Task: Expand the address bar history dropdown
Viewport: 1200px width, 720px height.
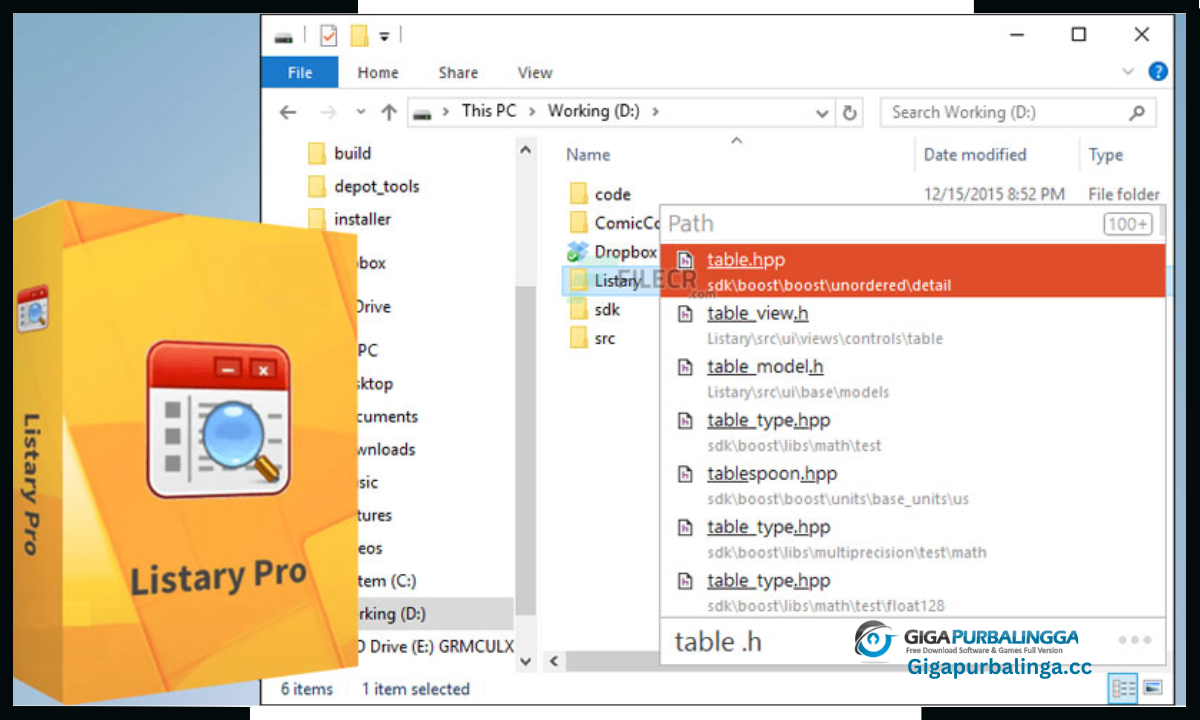Action: click(822, 112)
